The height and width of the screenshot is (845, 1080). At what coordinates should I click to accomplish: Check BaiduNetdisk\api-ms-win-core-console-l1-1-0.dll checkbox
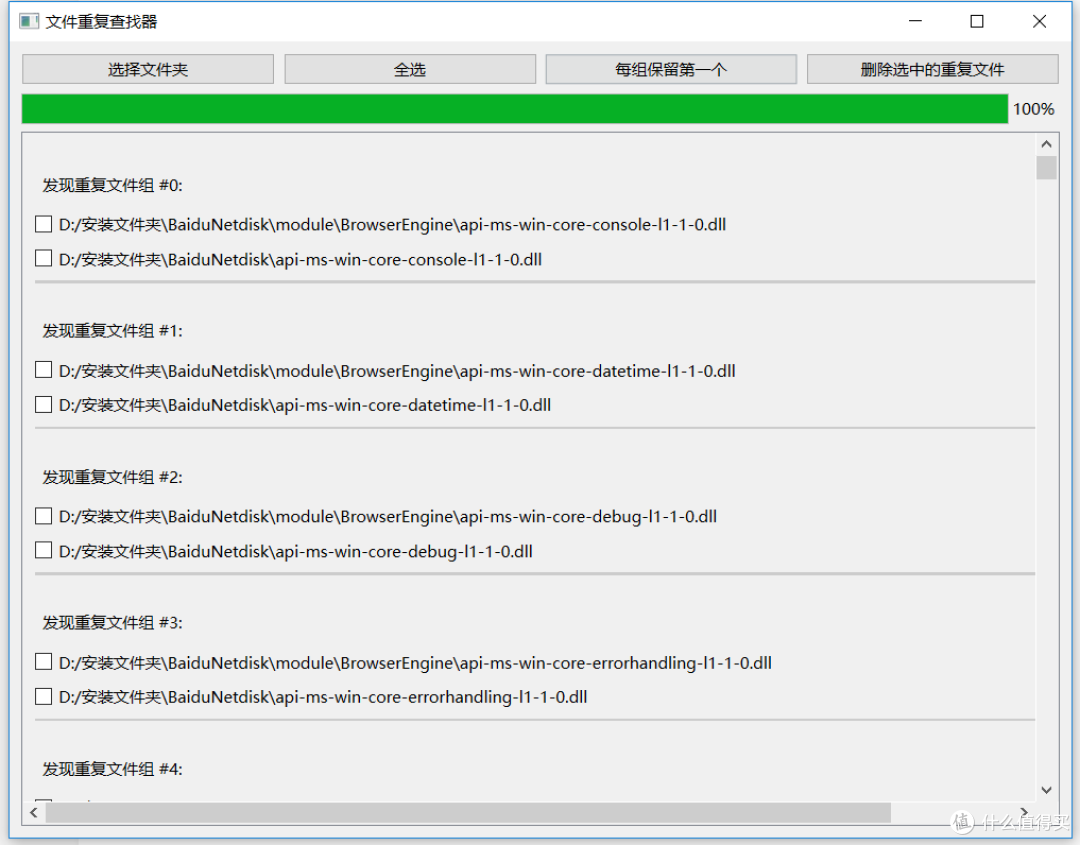pyautogui.click(x=43, y=258)
